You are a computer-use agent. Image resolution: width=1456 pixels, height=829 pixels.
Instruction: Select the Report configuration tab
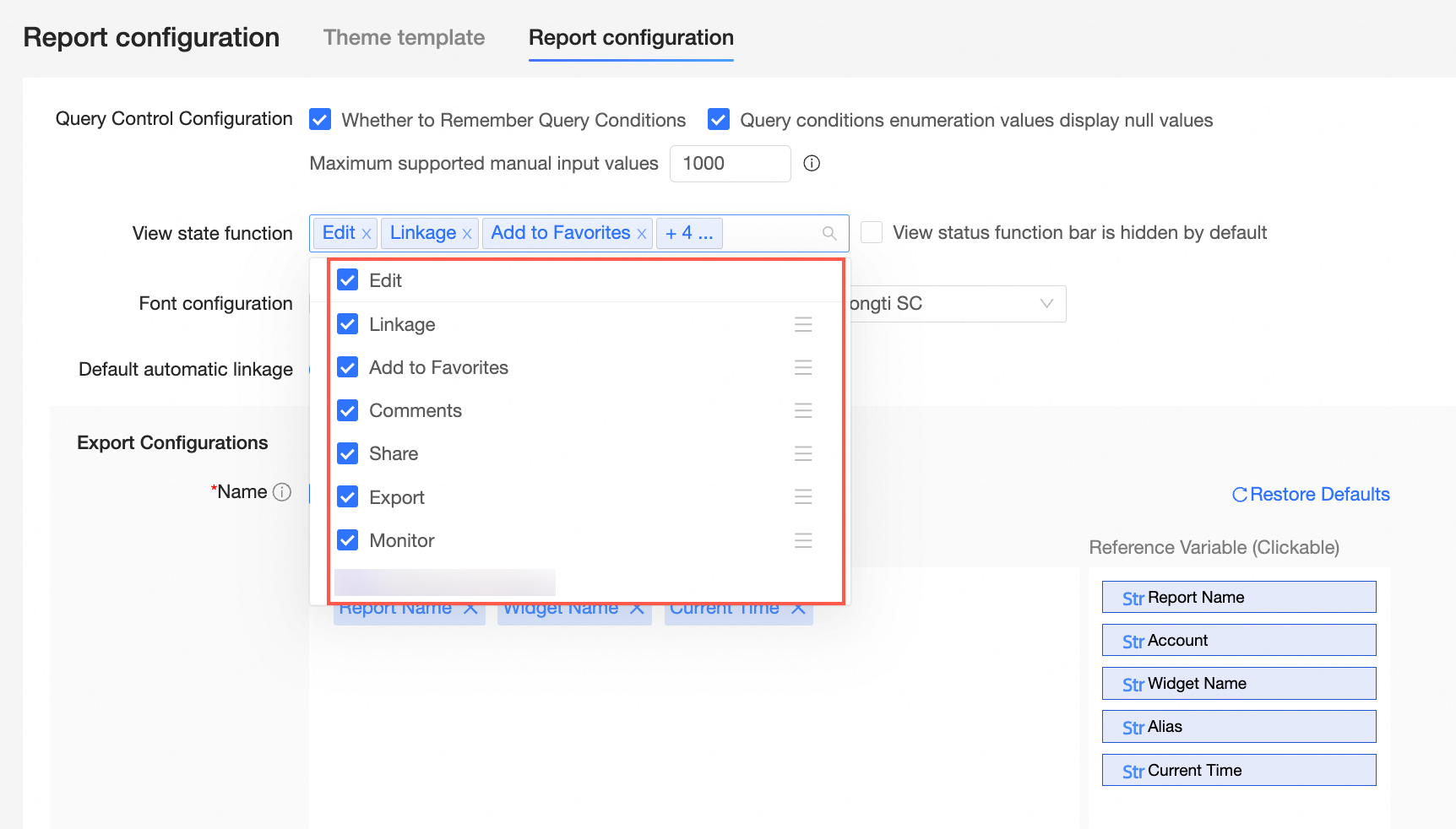[x=631, y=38]
